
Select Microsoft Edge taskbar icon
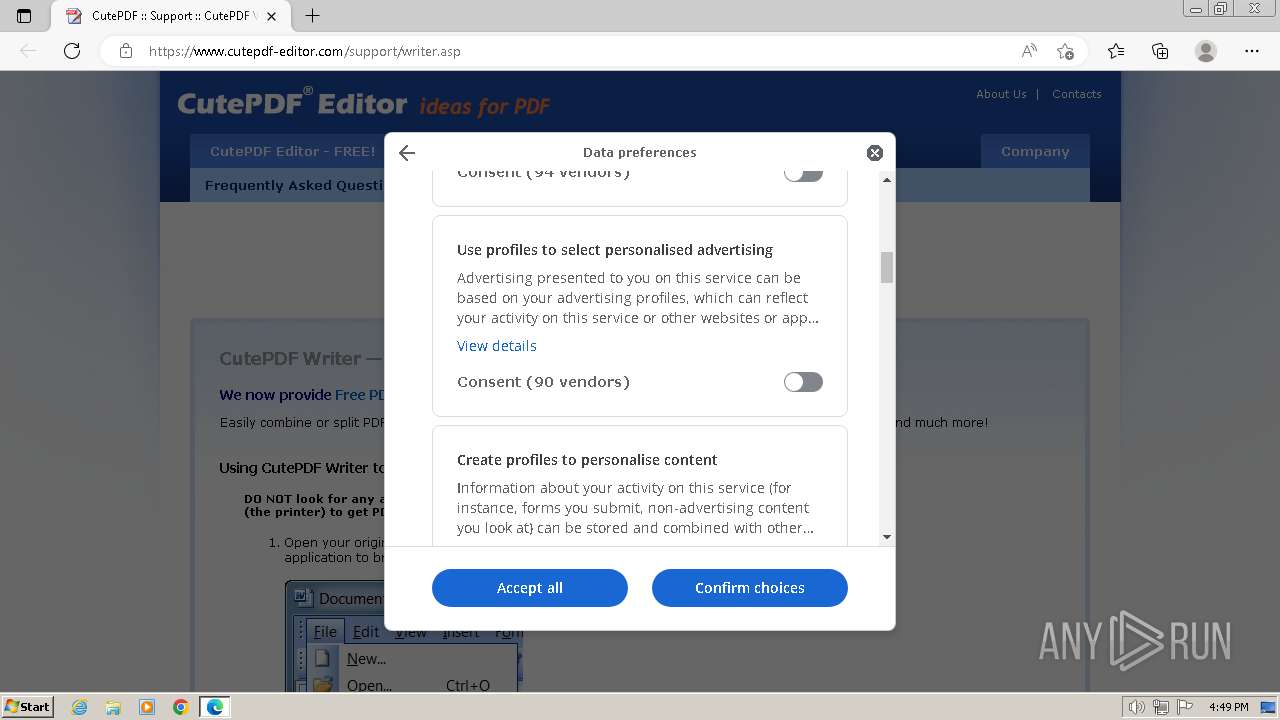pyautogui.click(x=215, y=707)
